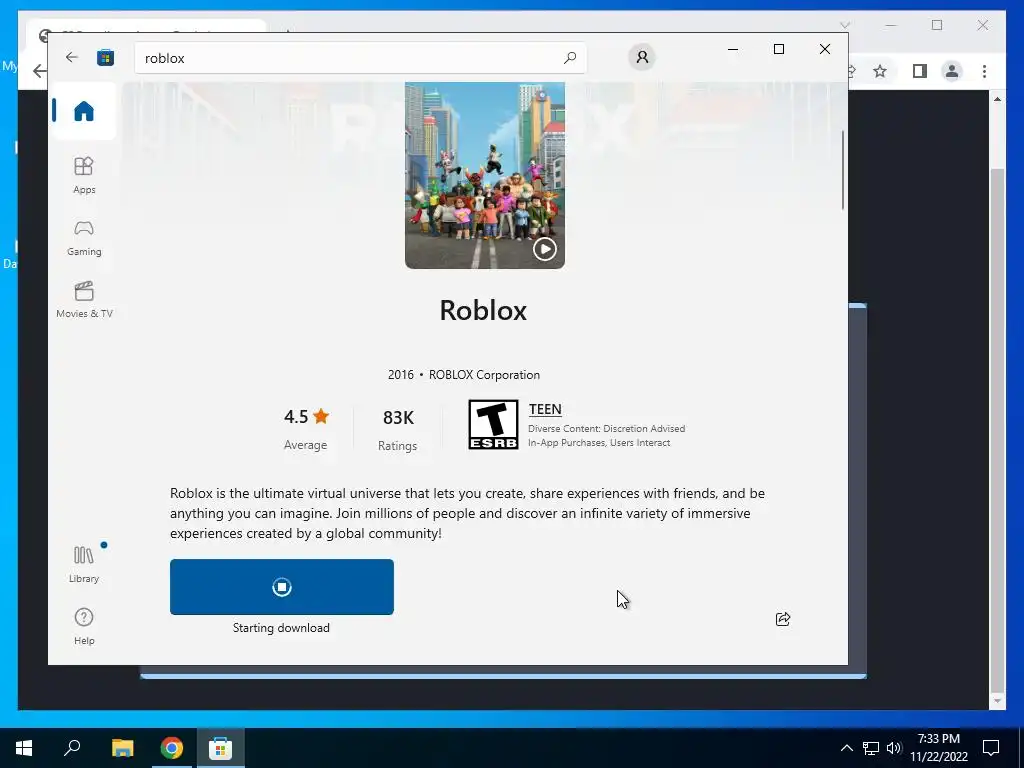Share the Roblox app page
The image size is (1024, 768).
[x=782, y=618]
